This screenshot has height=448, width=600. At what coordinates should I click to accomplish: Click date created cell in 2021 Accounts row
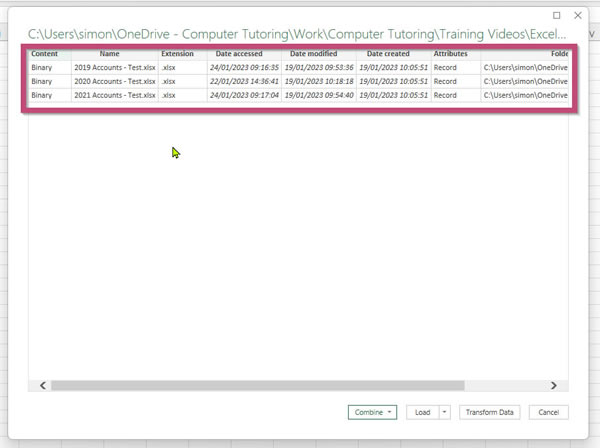pos(393,95)
